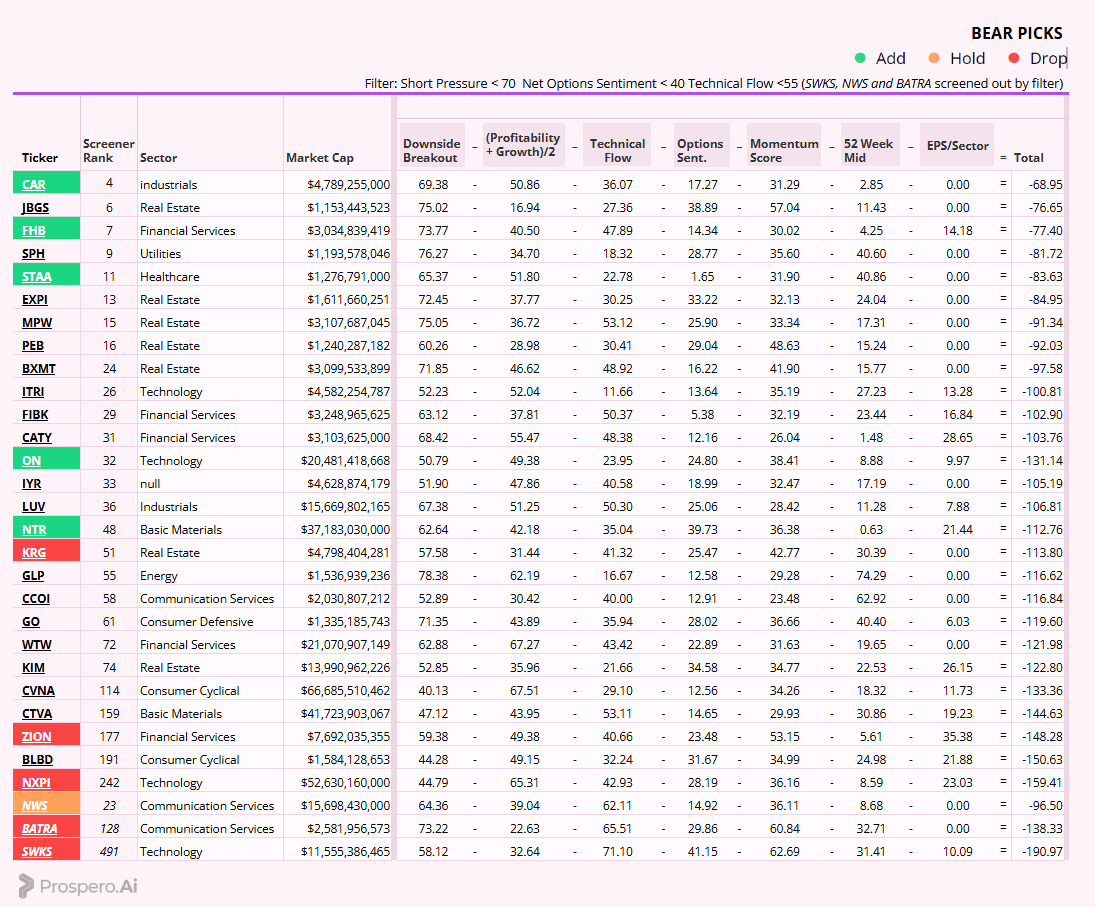This screenshot has height=907, width=1095.
Task: Click the filter description text line
Action: pos(714,84)
